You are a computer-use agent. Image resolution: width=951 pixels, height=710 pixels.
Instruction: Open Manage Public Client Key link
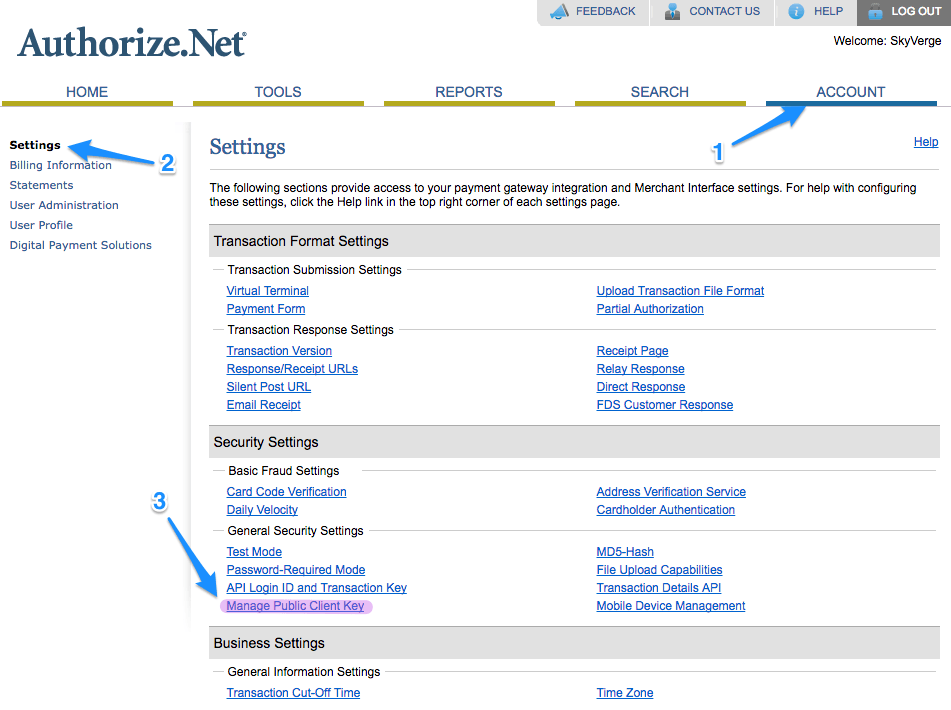295,606
